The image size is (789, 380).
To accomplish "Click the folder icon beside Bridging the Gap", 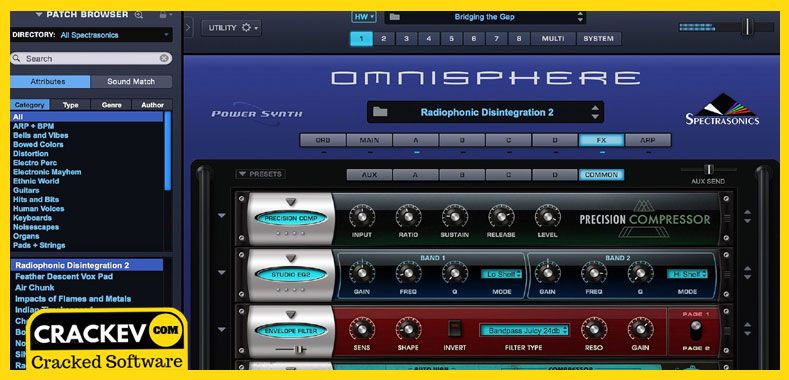I will coord(394,17).
